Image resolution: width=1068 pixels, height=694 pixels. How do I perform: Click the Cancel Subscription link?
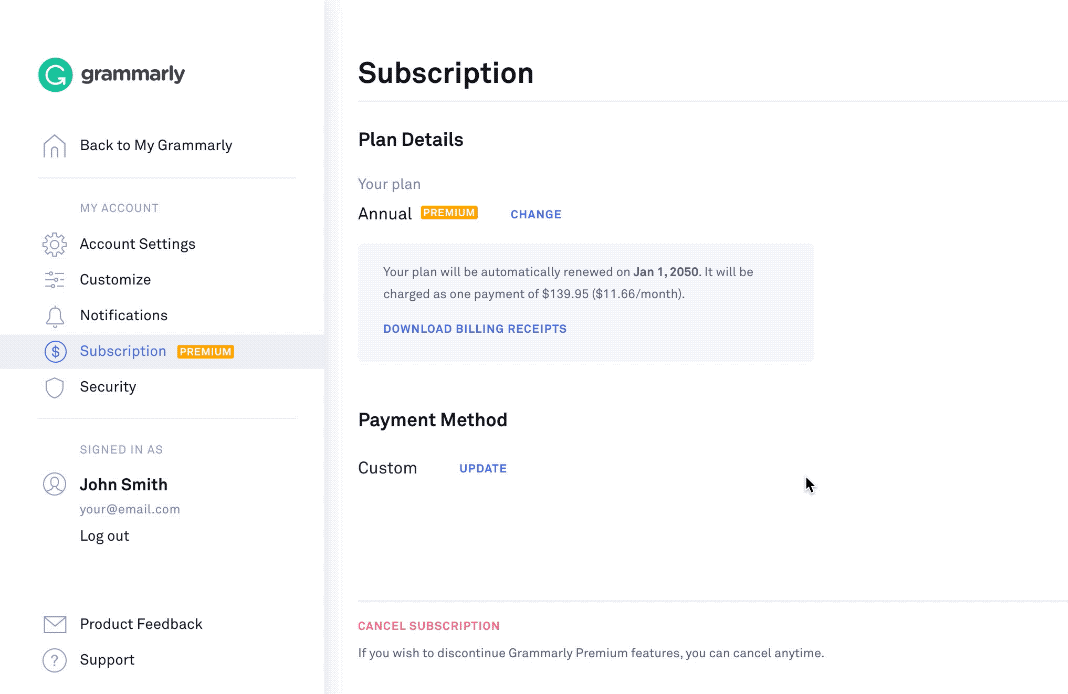[x=429, y=626]
